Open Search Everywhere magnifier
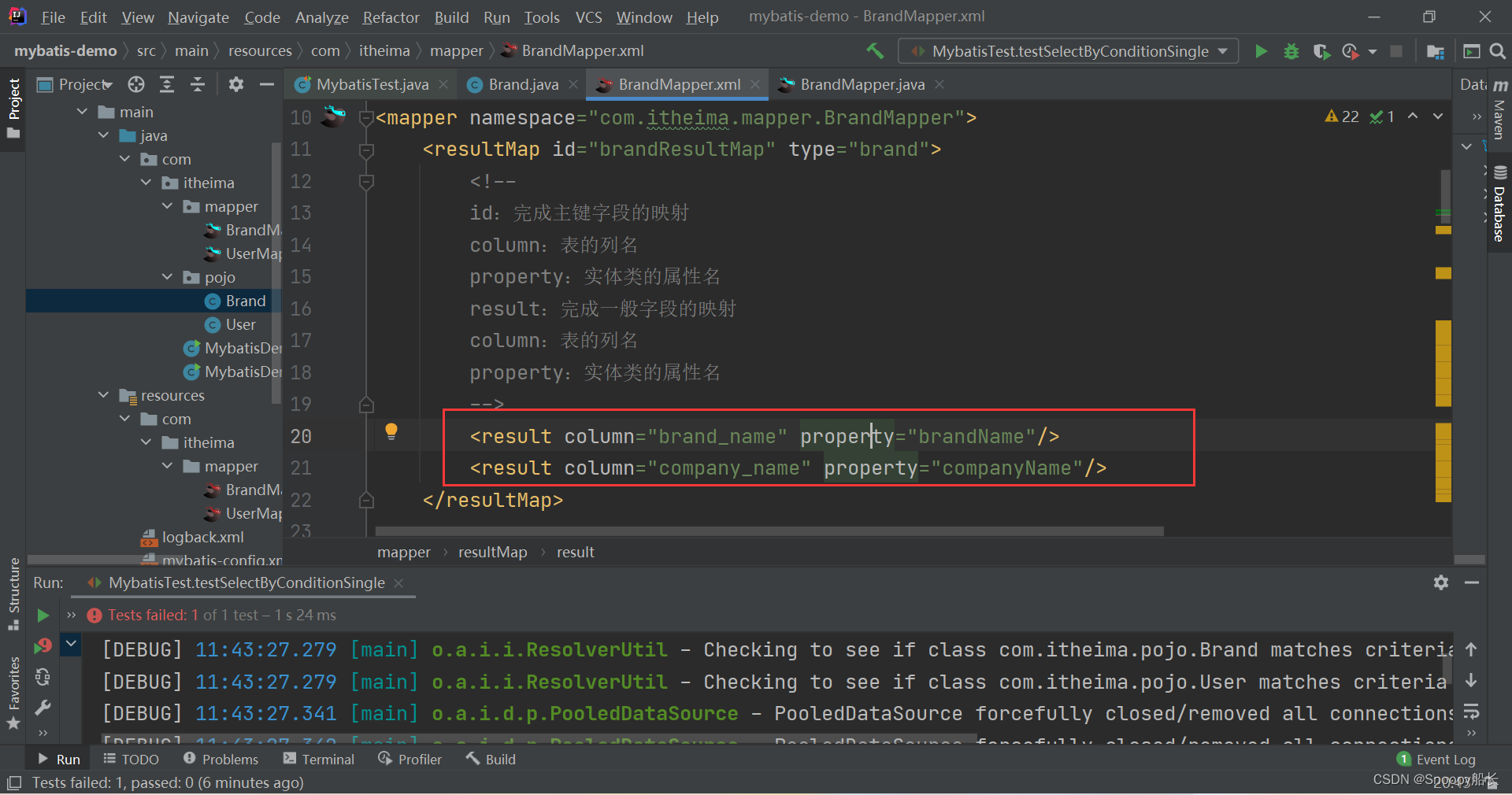 pos(1498,51)
